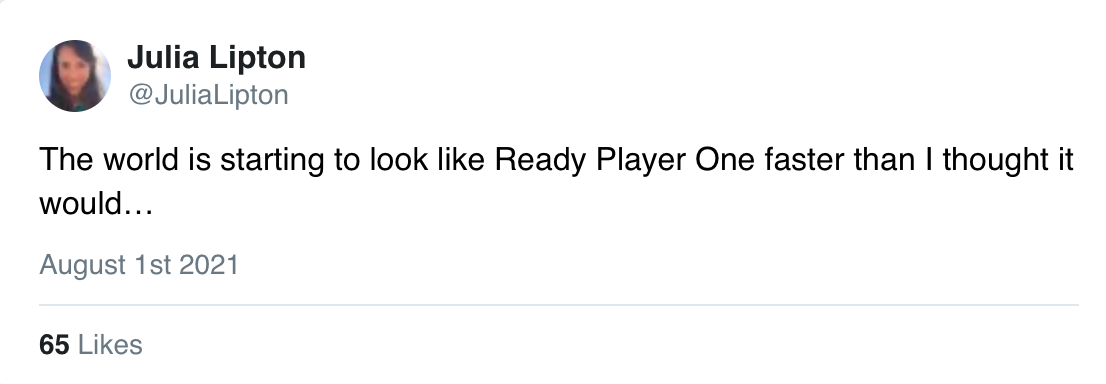This screenshot has height=384, width=1106.
Task: Open Julia Lipton's profile avatar
Action: point(75,76)
